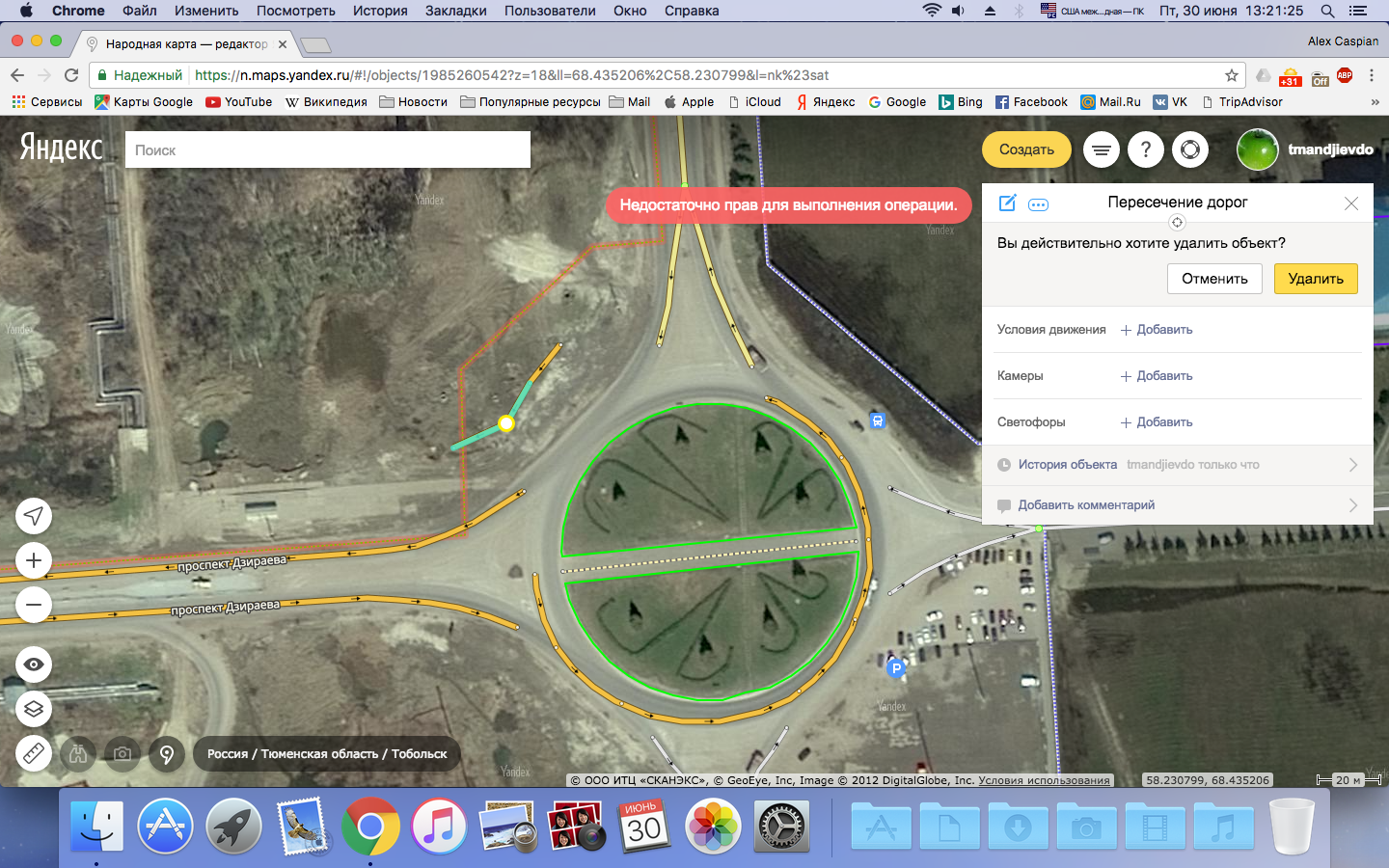Click the Поиск search field
The height and width of the screenshot is (868, 1389).
328,149
